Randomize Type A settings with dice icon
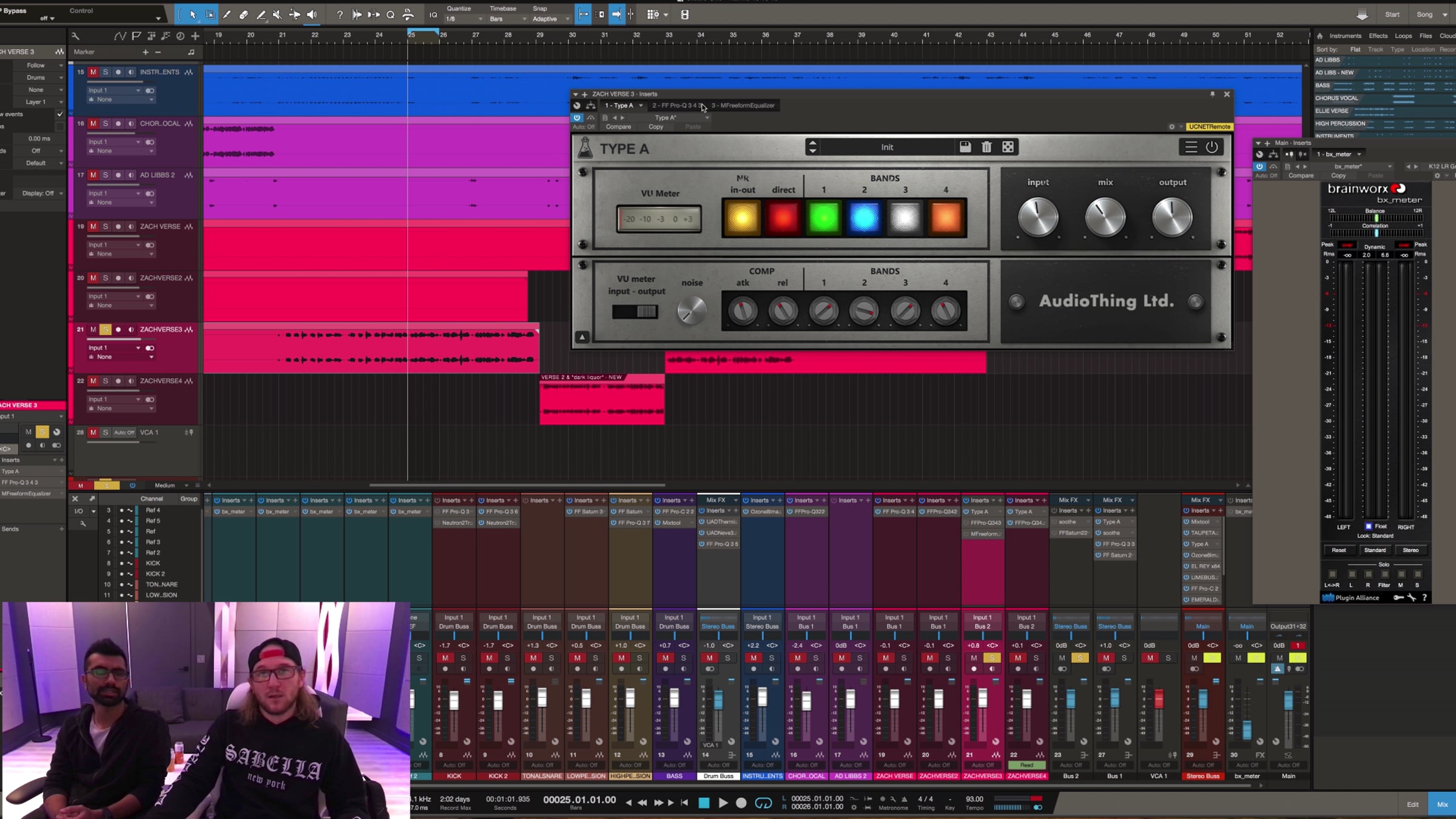Image resolution: width=1456 pixels, height=819 pixels. [1008, 147]
